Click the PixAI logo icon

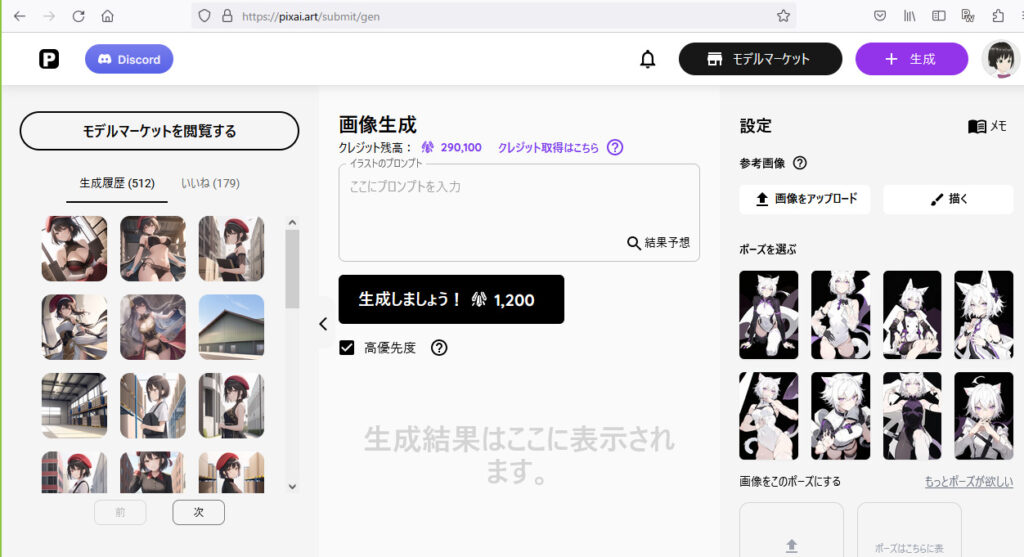pyautogui.click(x=49, y=59)
